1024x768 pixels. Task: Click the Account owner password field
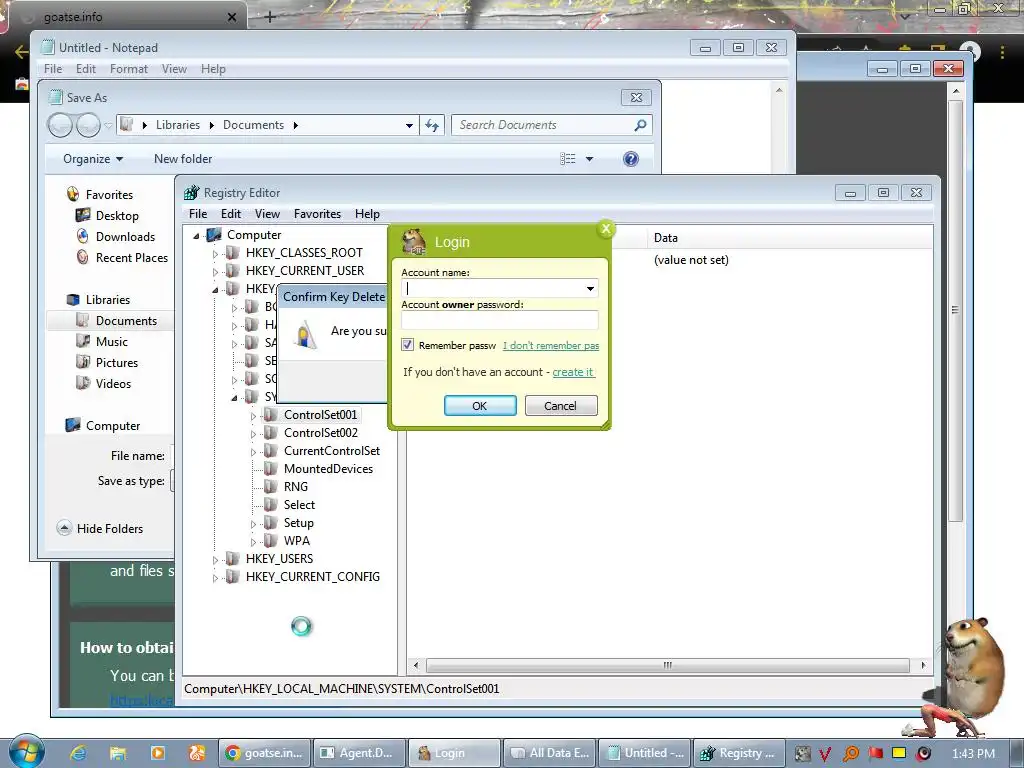pos(500,320)
